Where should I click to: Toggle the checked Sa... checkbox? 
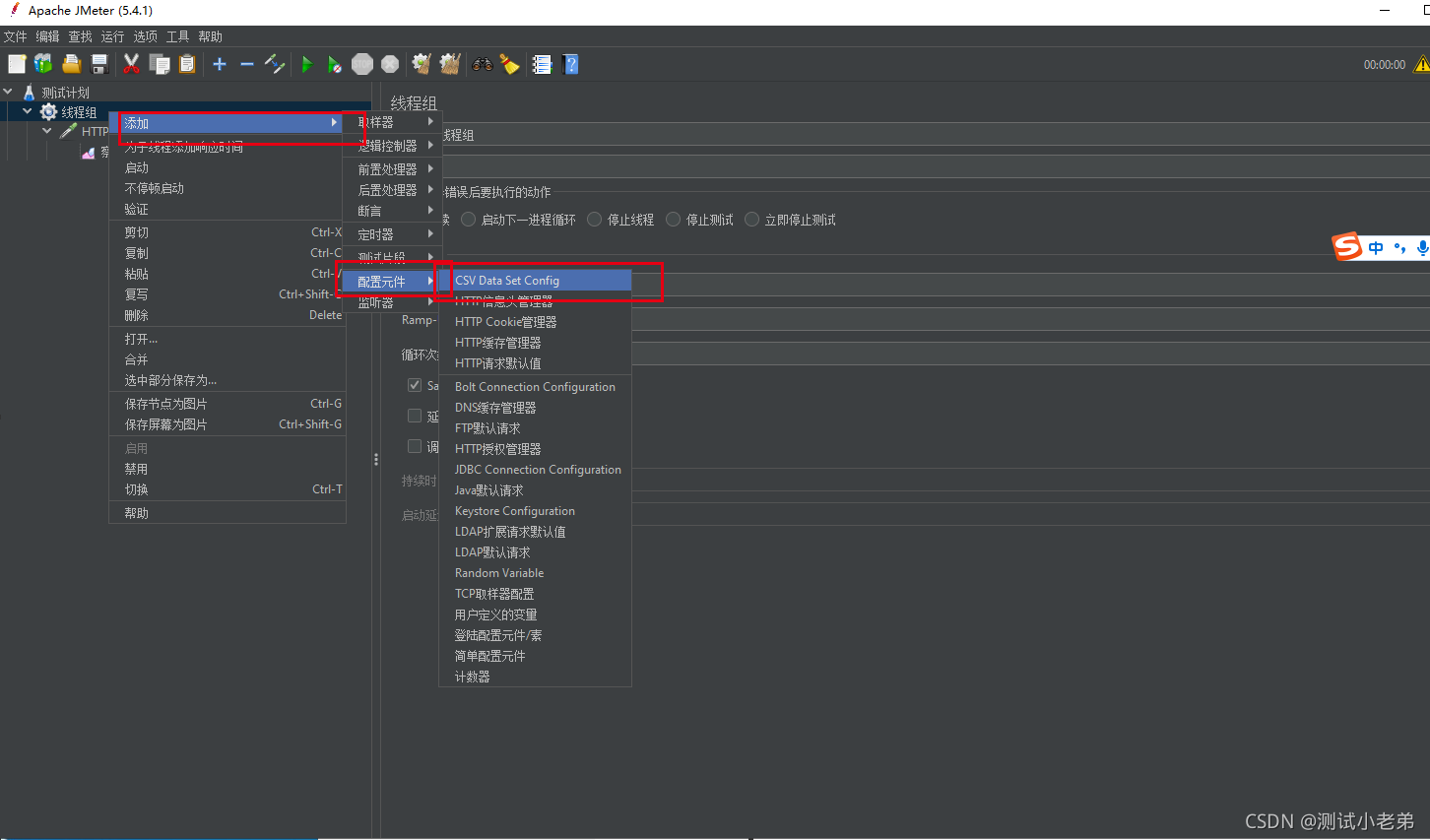415,385
